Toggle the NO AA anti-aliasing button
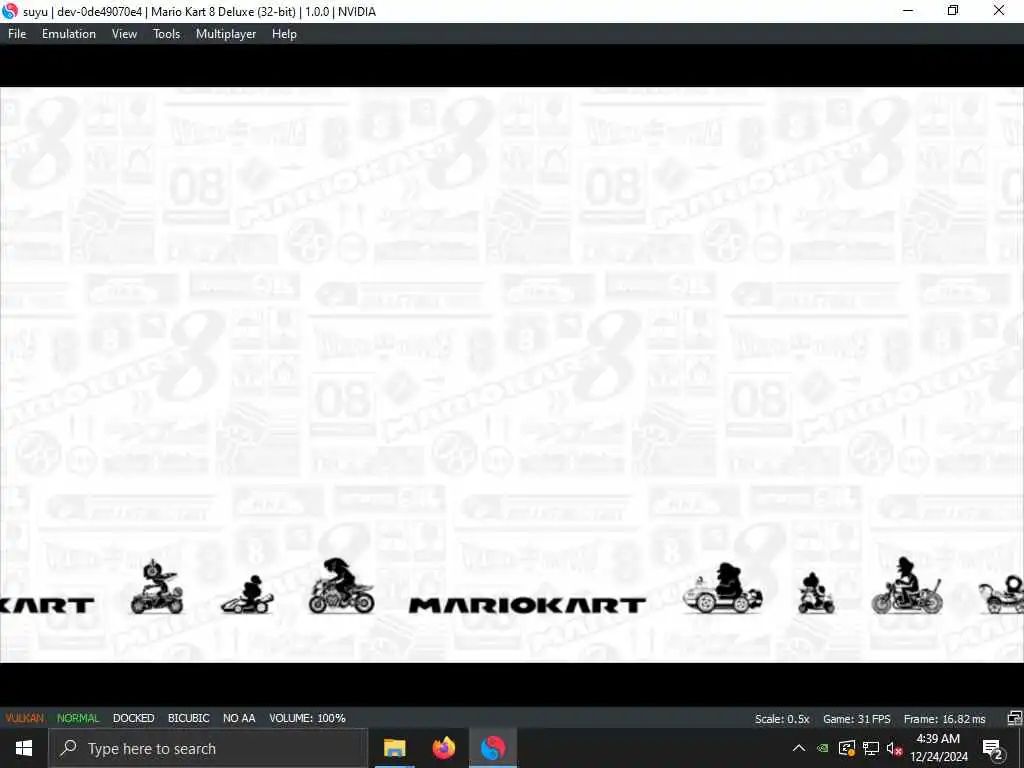1024x768 pixels. [239, 718]
